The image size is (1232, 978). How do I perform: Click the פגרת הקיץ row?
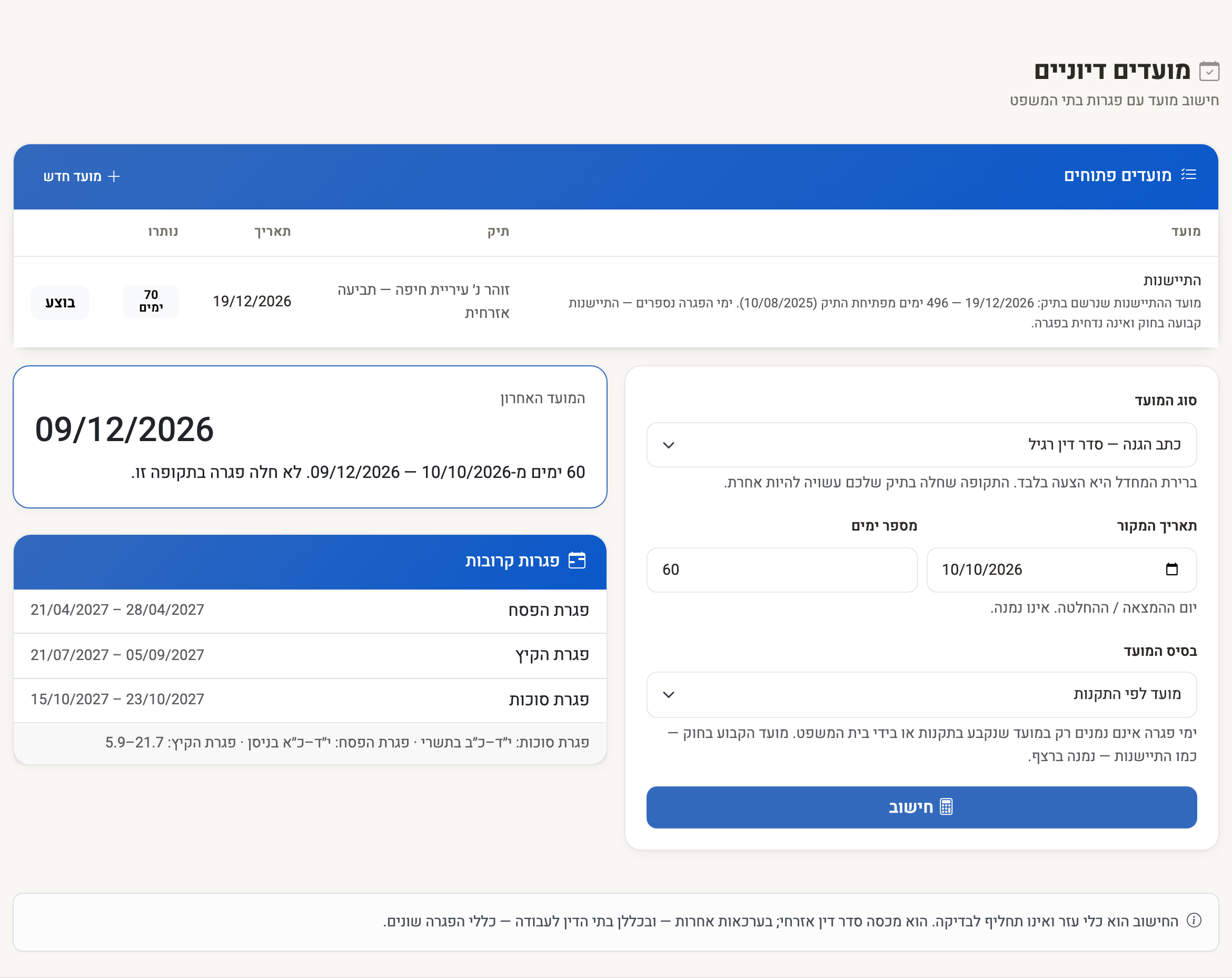[x=310, y=655]
